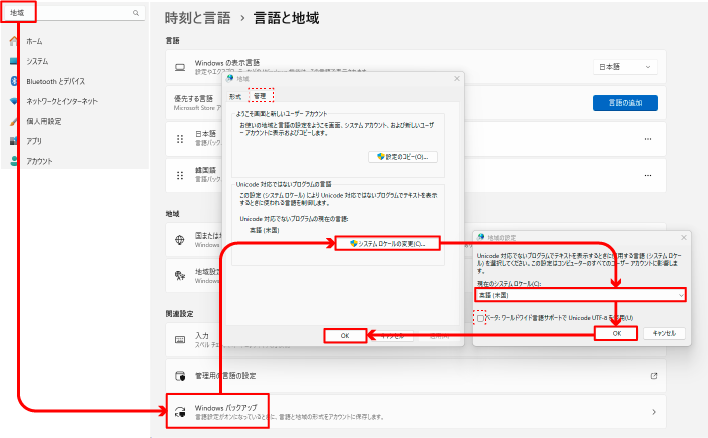Expand the Windows バックアップ chevron
Image resolution: width=708 pixels, height=438 pixels.
(x=654, y=412)
